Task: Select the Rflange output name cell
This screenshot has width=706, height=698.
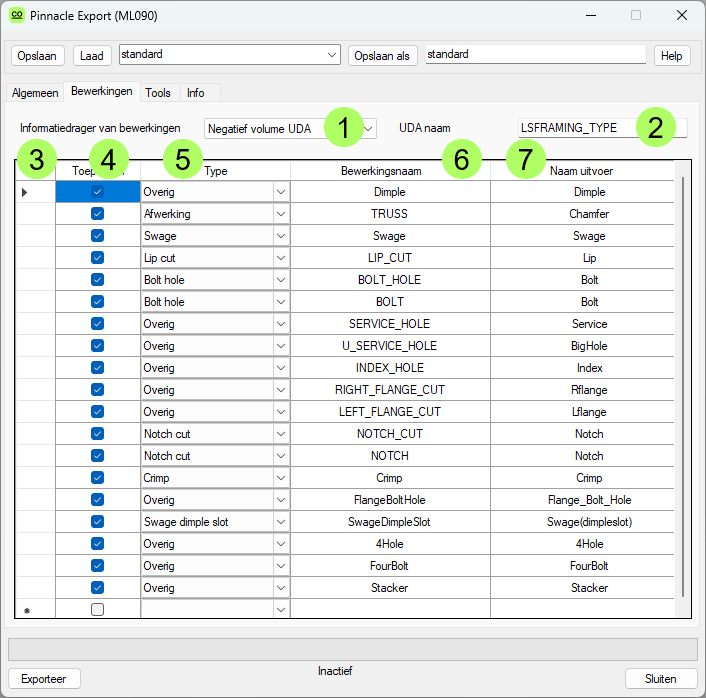Action: coord(582,390)
